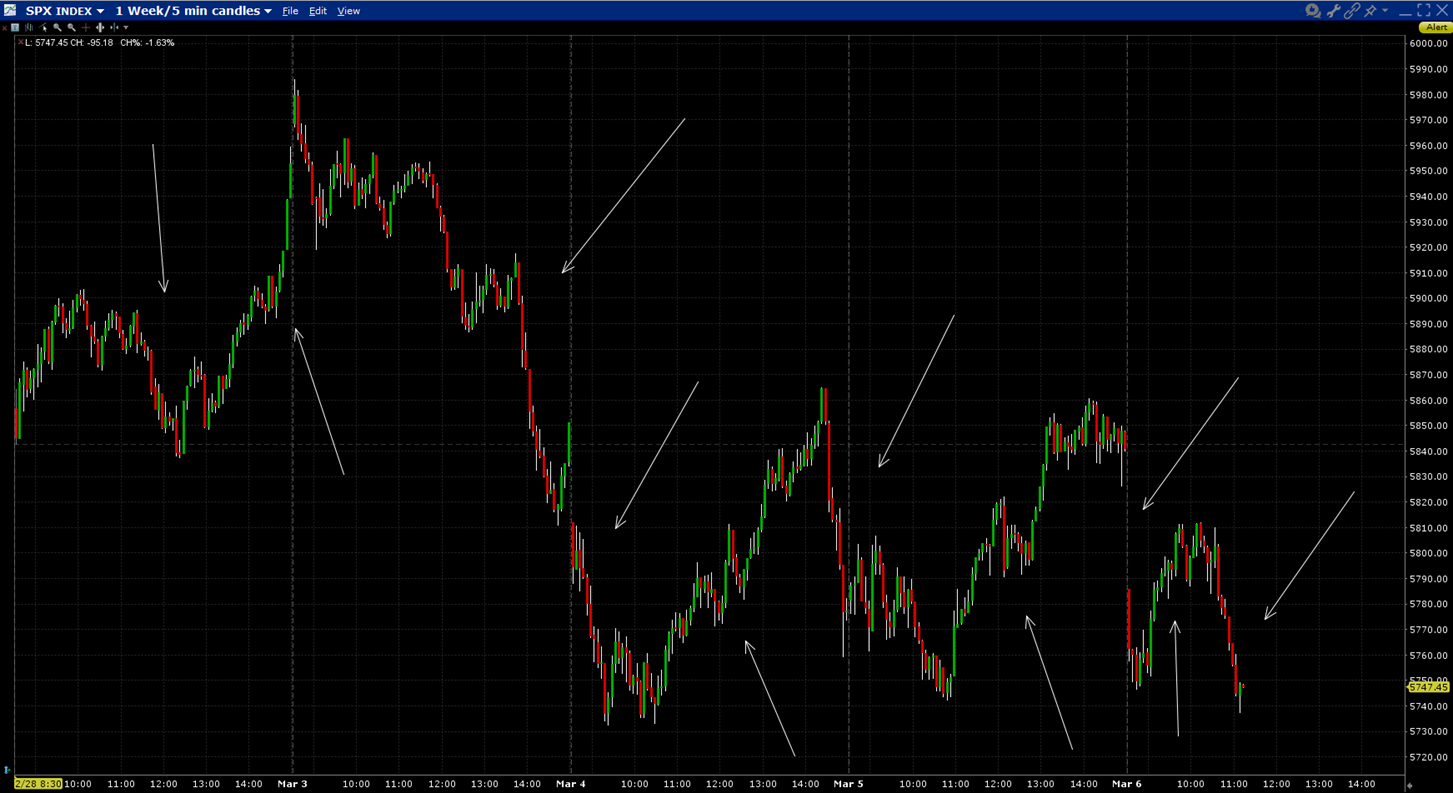Click the blue icon at bottom-left of chart
Image resolution: width=1453 pixels, height=793 pixels.
click(7, 770)
